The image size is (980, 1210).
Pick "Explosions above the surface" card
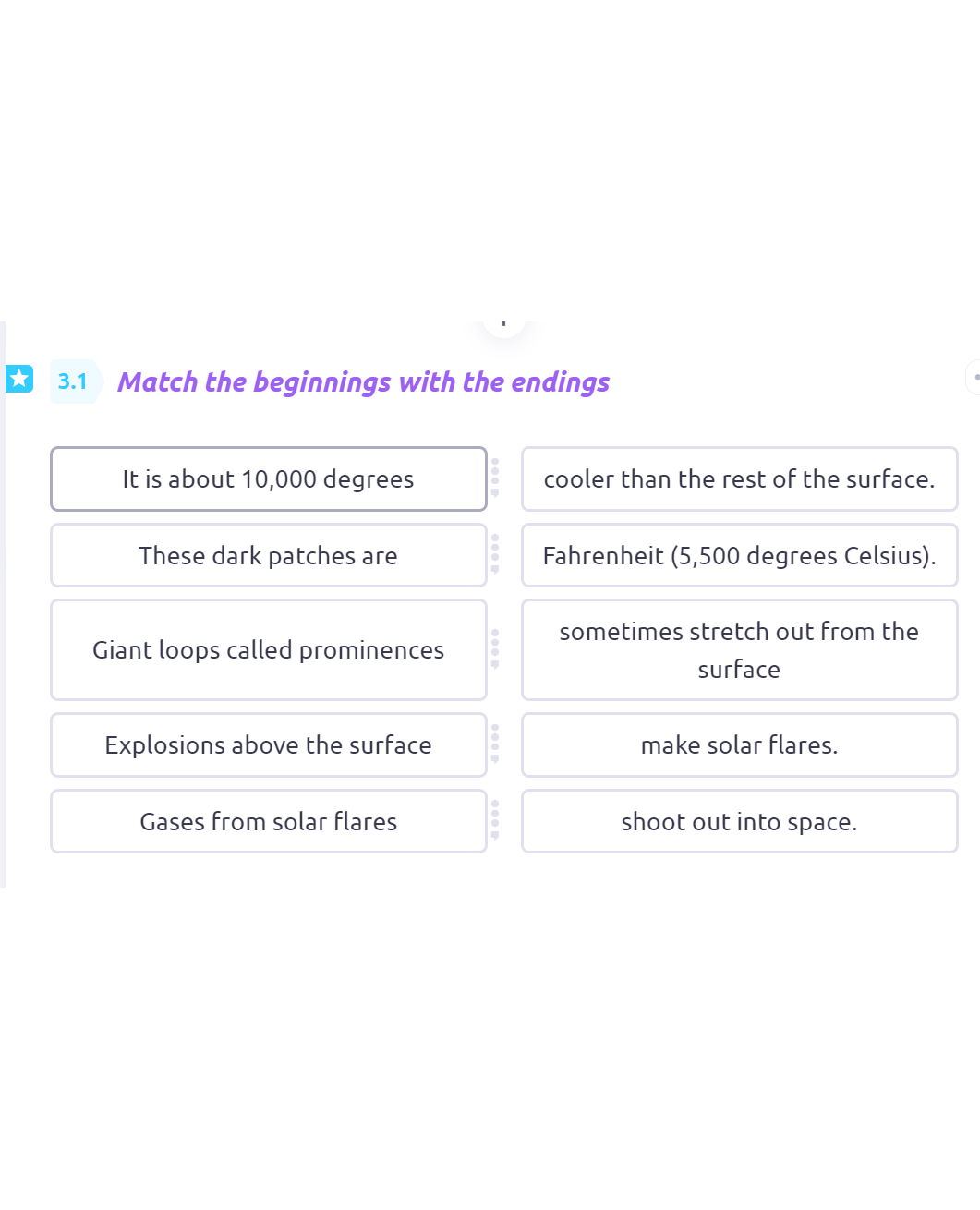[x=269, y=745]
